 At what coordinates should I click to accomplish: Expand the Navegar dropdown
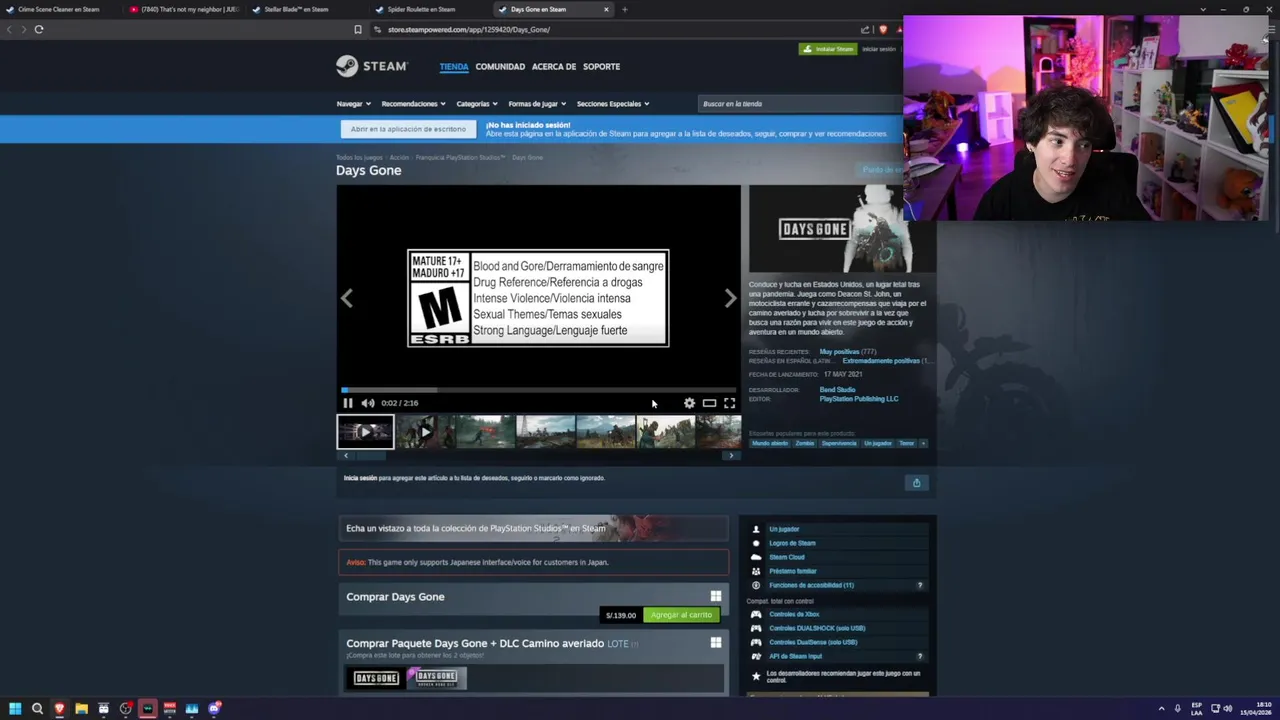353,104
